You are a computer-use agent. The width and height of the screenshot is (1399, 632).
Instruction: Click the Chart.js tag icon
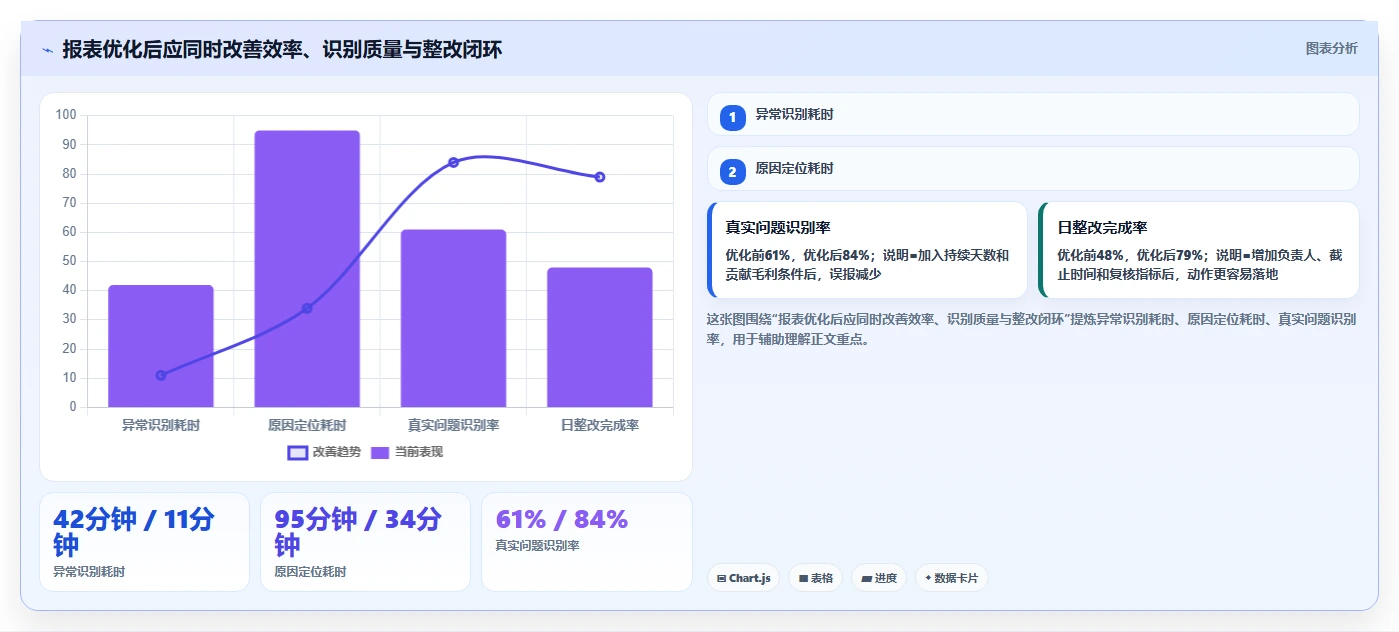[721, 578]
